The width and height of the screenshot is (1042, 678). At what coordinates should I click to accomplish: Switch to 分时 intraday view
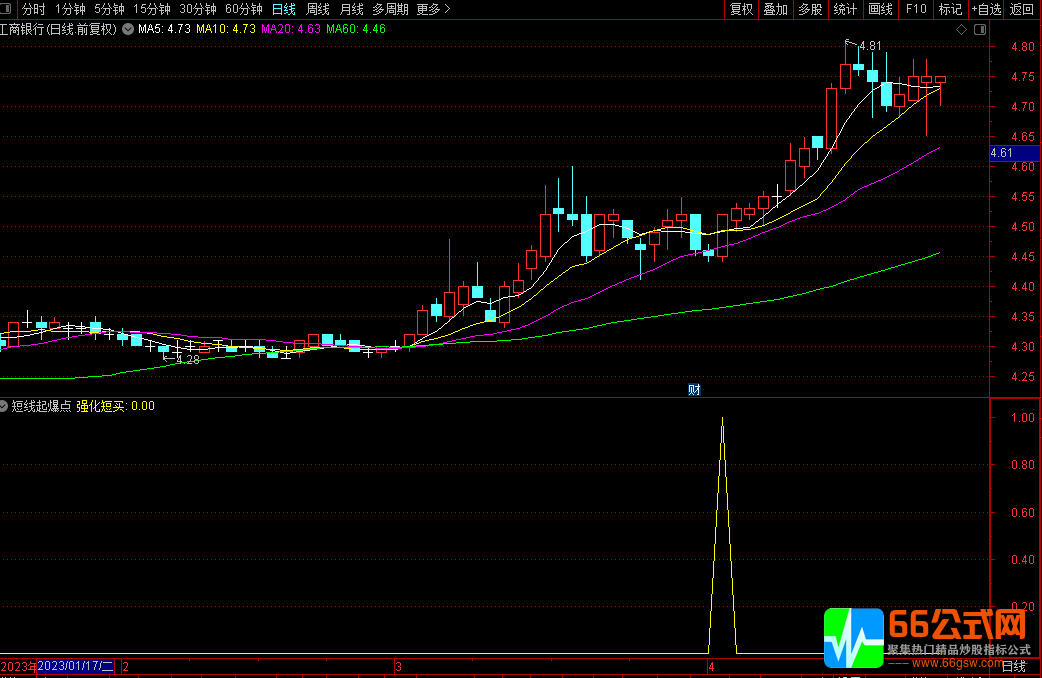pos(33,9)
